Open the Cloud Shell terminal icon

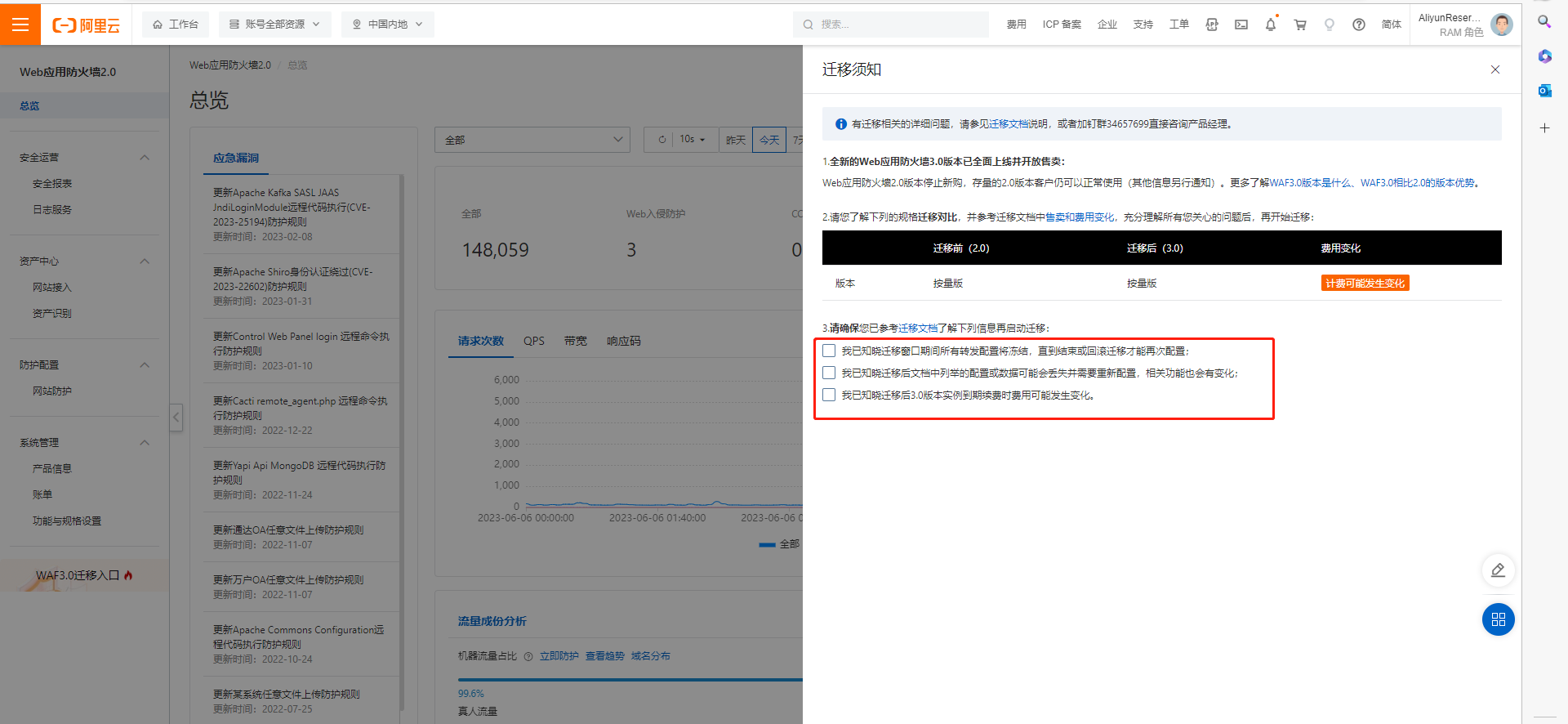(1241, 25)
